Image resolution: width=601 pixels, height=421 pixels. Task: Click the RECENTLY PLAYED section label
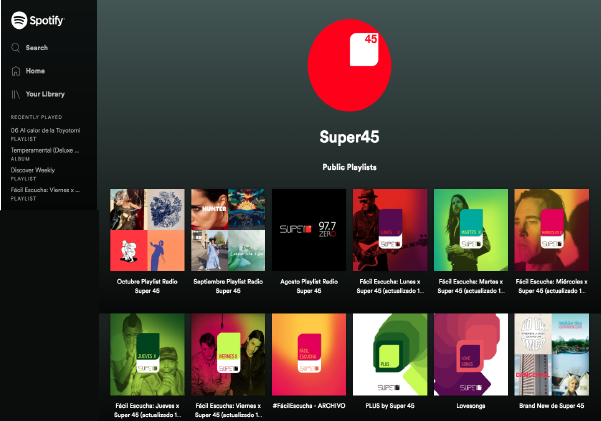tap(36, 117)
